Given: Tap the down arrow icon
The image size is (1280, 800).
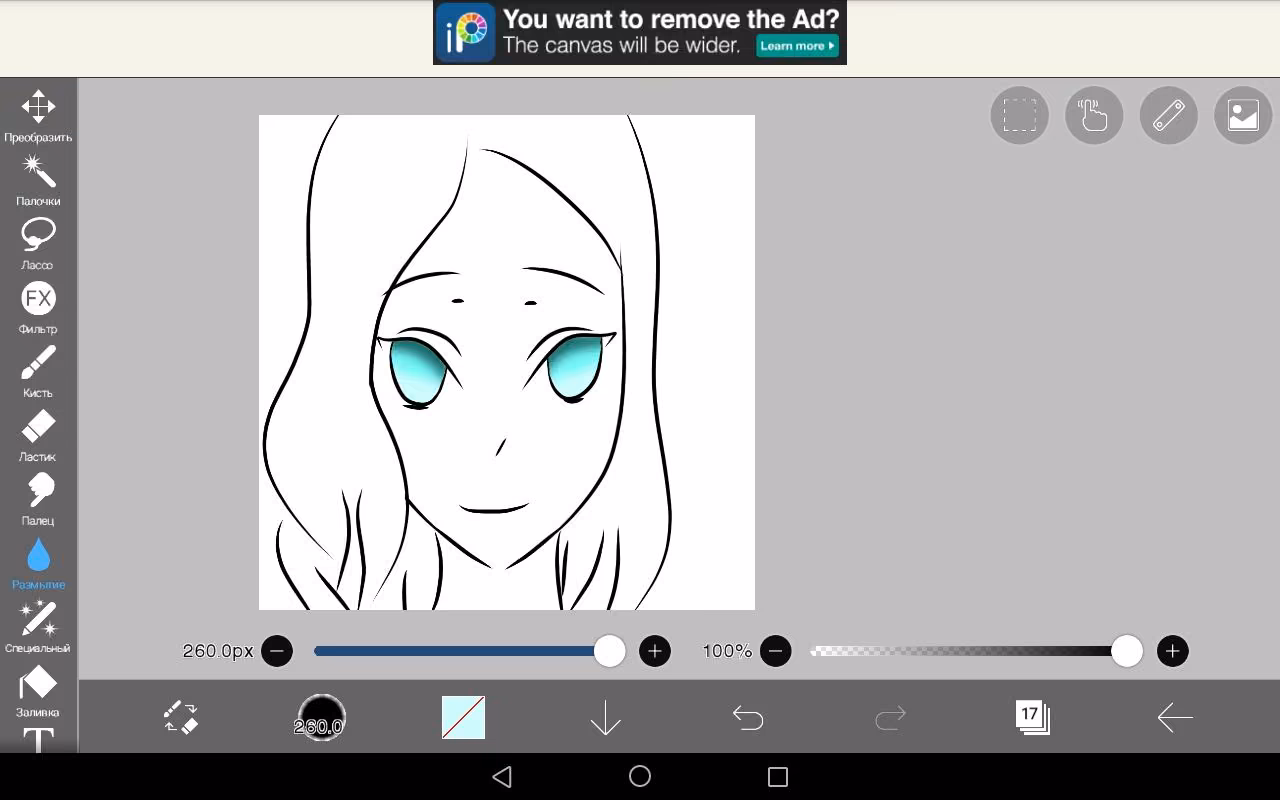Looking at the screenshot, I should click(x=606, y=717).
